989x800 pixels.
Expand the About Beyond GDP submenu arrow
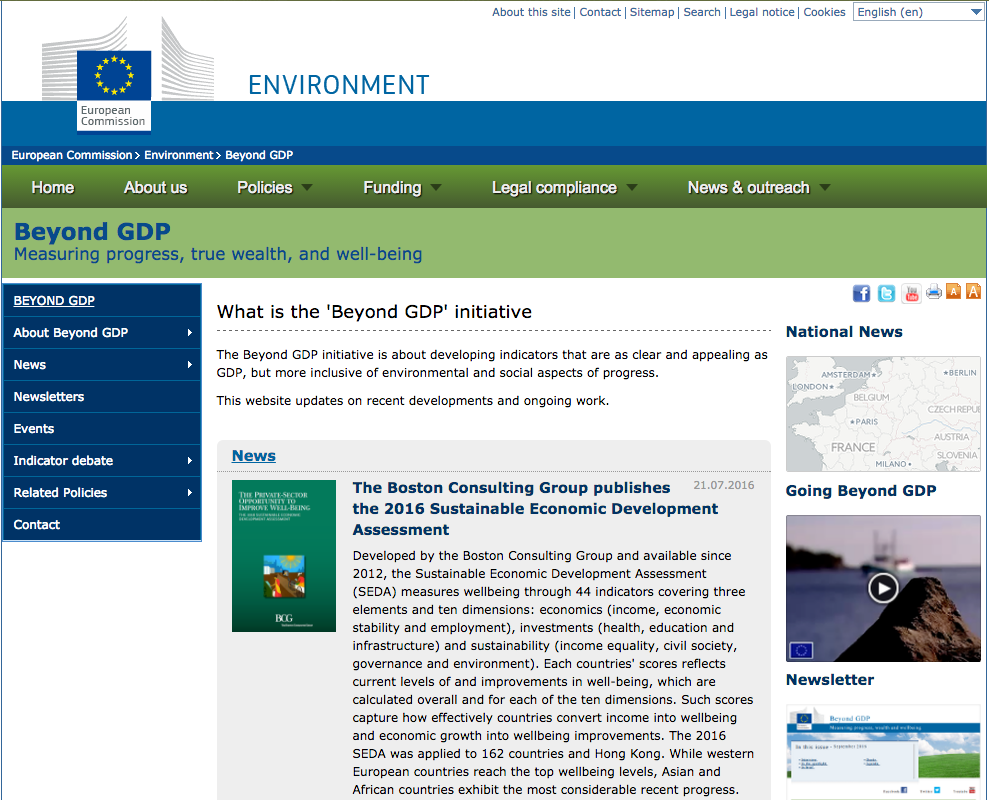[189, 332]
